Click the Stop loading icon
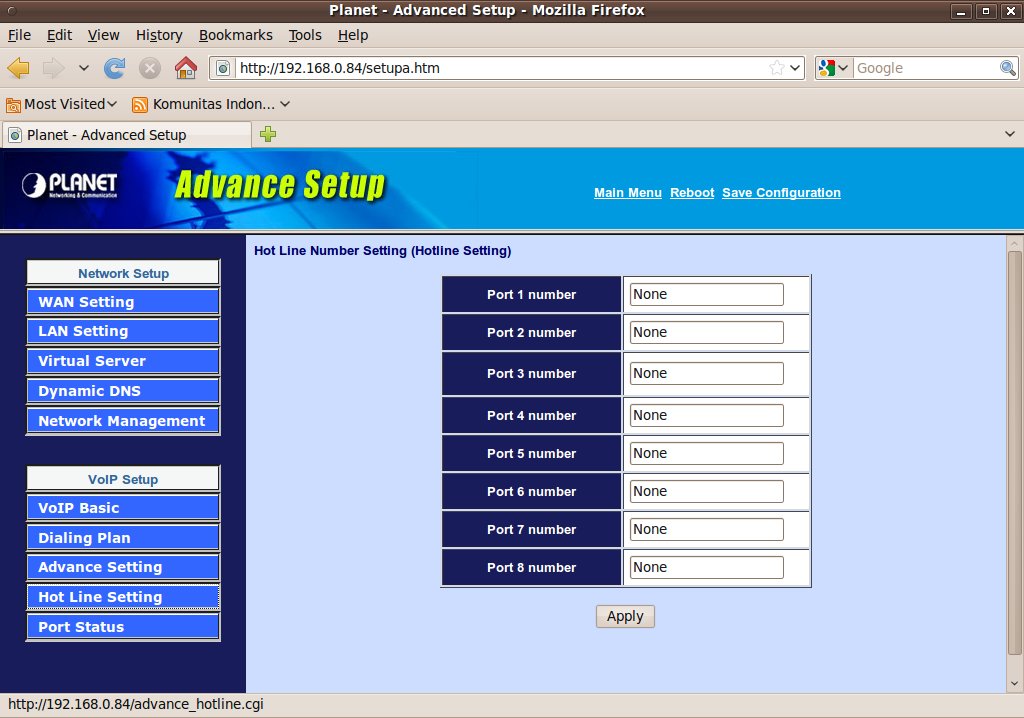Screen dimensions: 1024x718 (150, 68)
